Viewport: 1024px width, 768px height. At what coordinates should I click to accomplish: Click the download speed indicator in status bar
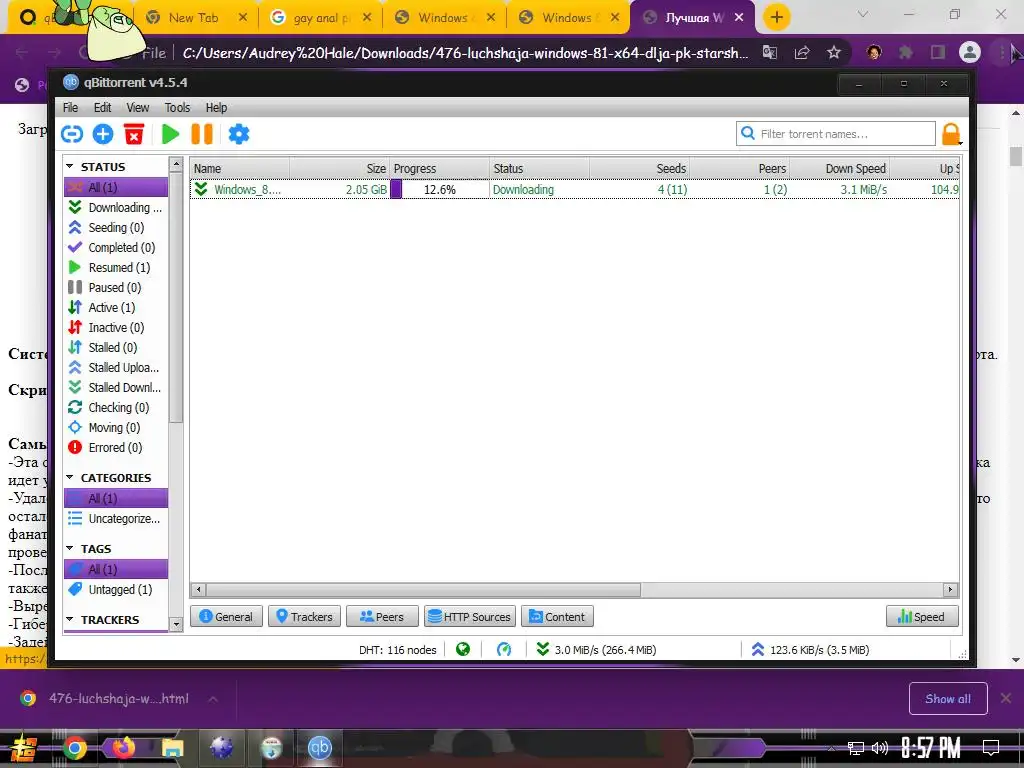coord(596,650)
